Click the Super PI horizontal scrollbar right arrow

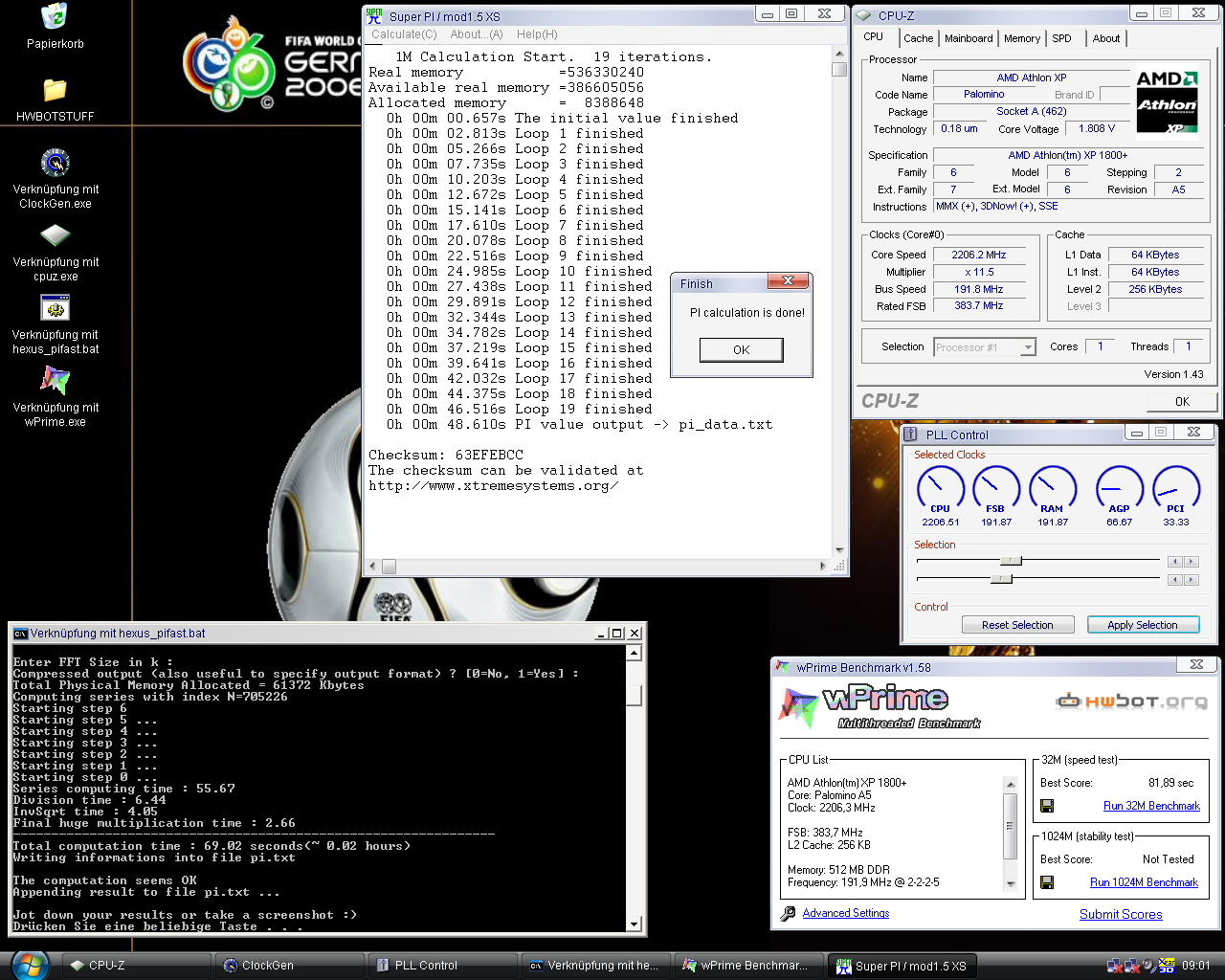(x=823, y=567)
